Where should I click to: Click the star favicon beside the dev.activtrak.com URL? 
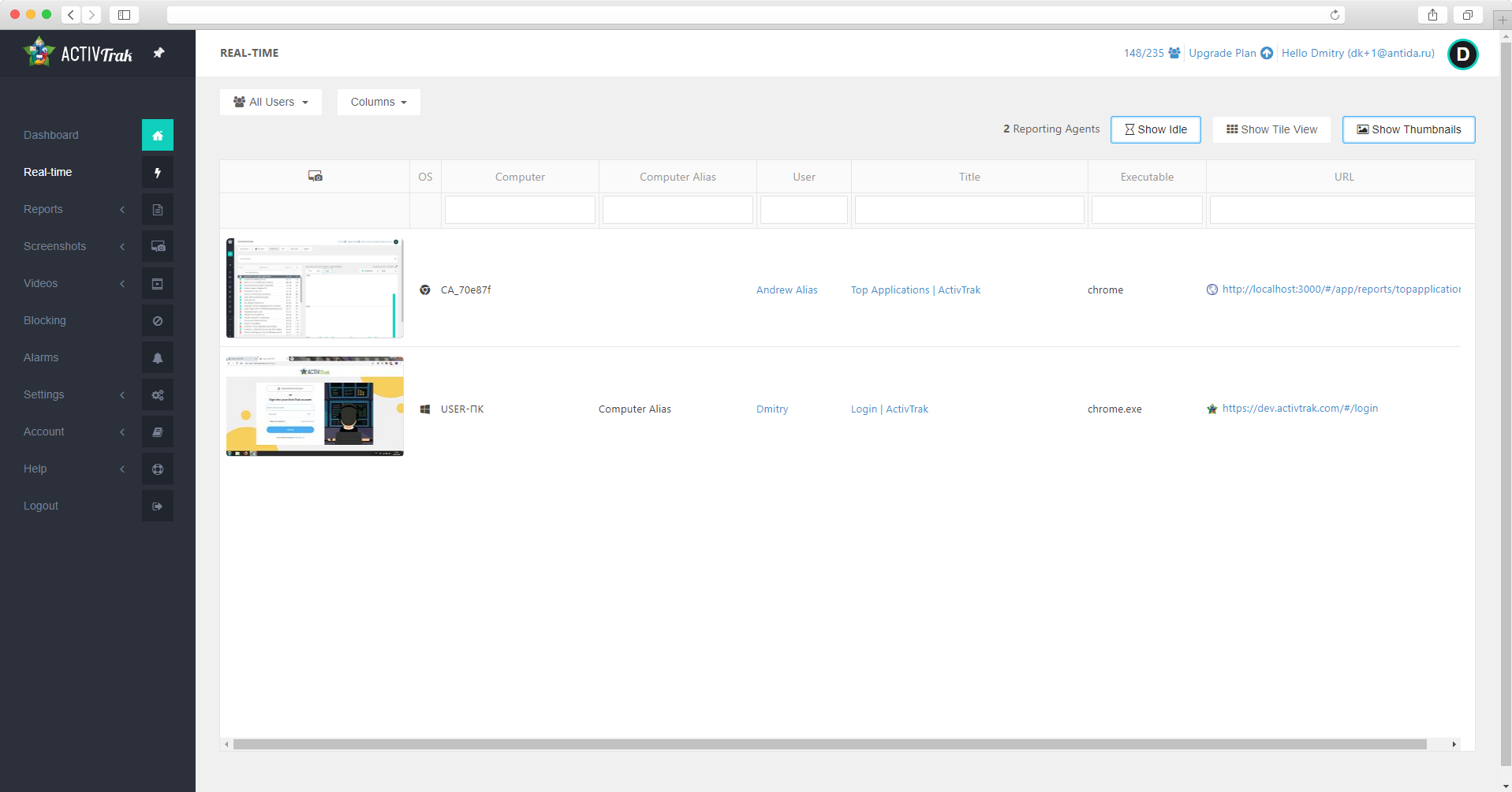click(x=1212, y=409)
